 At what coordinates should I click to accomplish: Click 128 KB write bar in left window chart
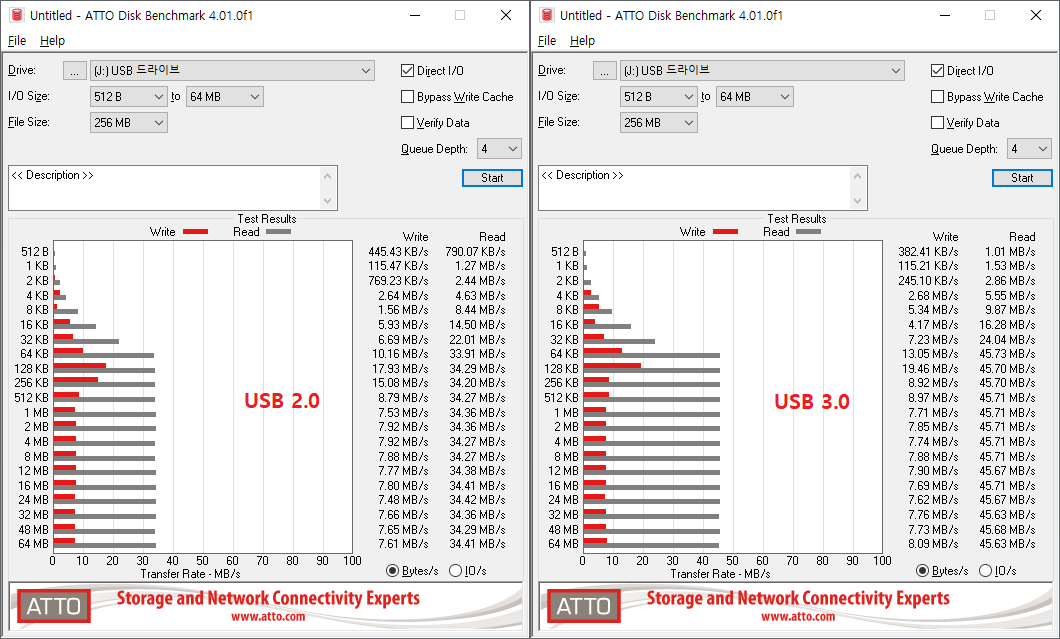pyautogui.click(x=80, y=366)
